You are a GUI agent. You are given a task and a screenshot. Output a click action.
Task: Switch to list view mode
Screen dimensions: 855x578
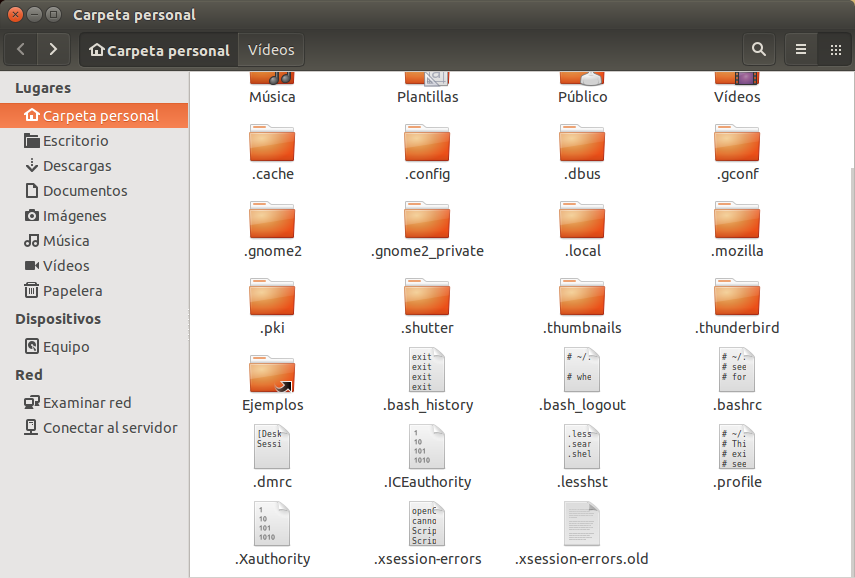pos(800,49)
